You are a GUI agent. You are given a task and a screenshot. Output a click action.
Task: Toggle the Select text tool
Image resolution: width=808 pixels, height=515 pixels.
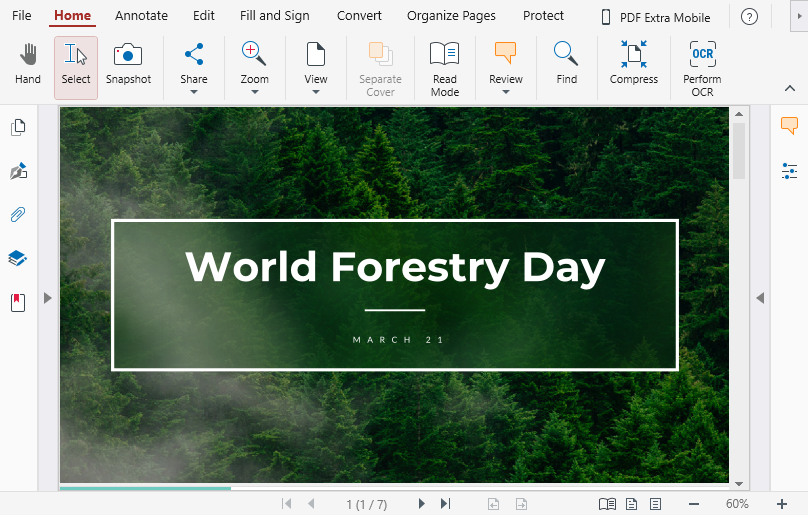tap(76, 65)
